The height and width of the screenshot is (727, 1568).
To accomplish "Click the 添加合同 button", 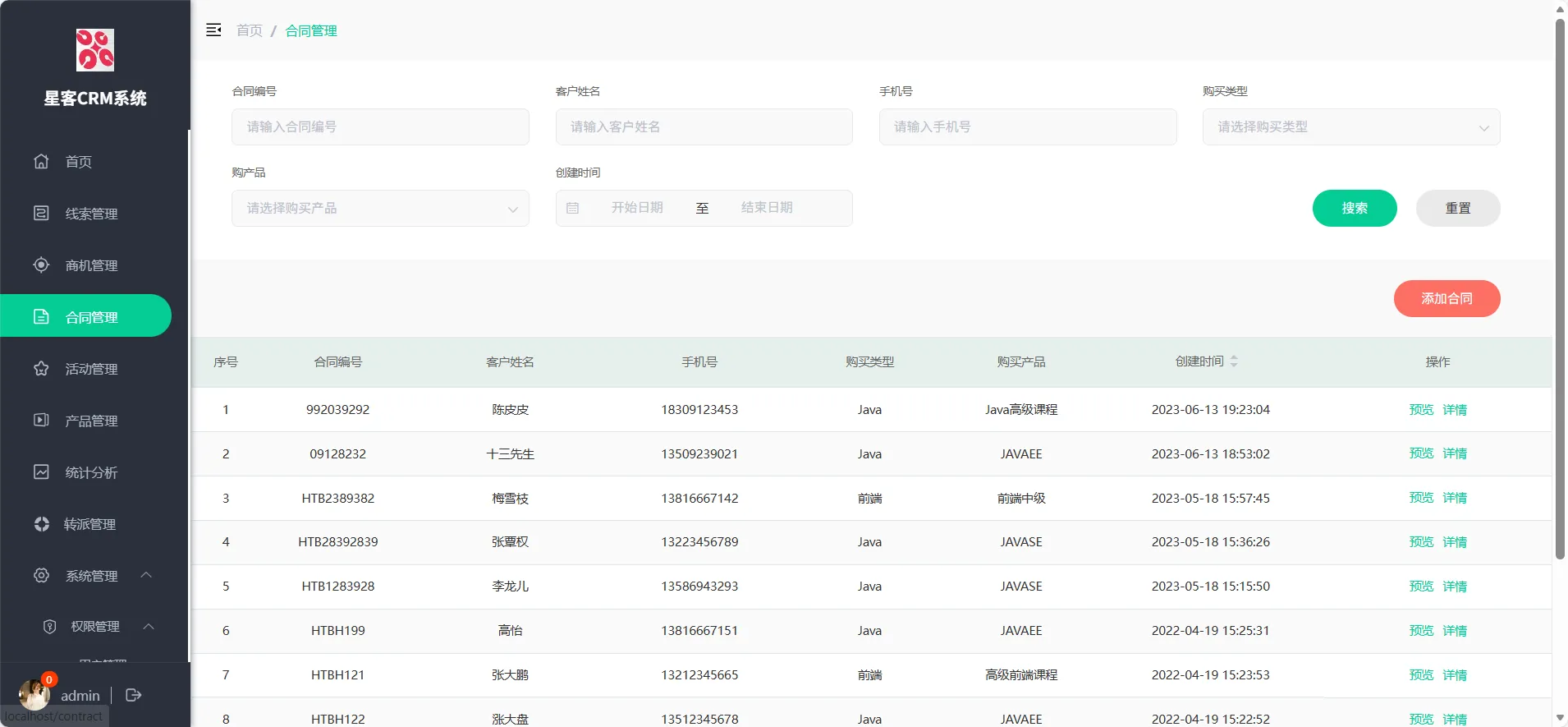I will tap(1447, 298).
